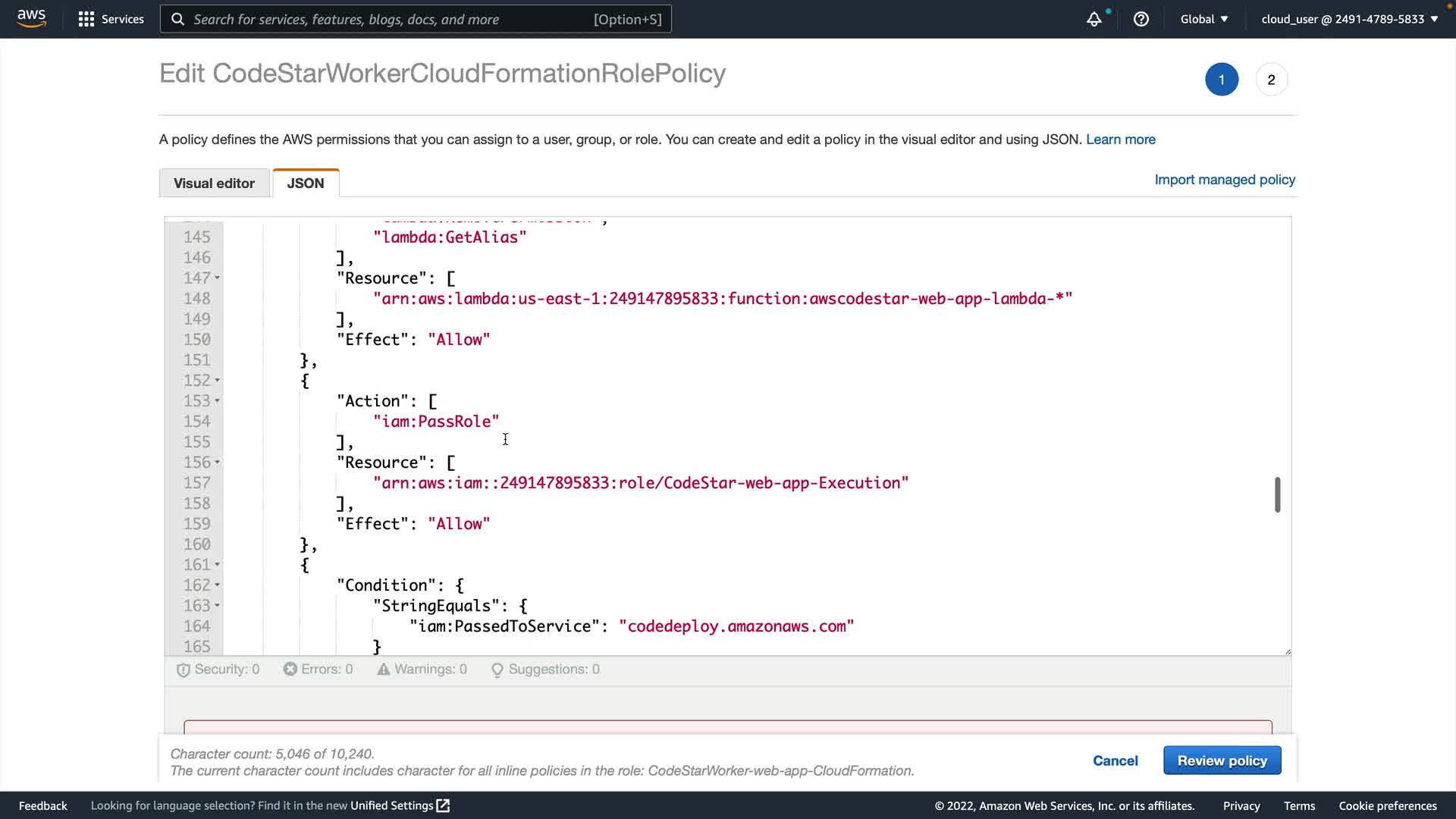Collapse the code fold at line 147
Image resolution: width=1456 pixels, height=819 pixels.
218,278
